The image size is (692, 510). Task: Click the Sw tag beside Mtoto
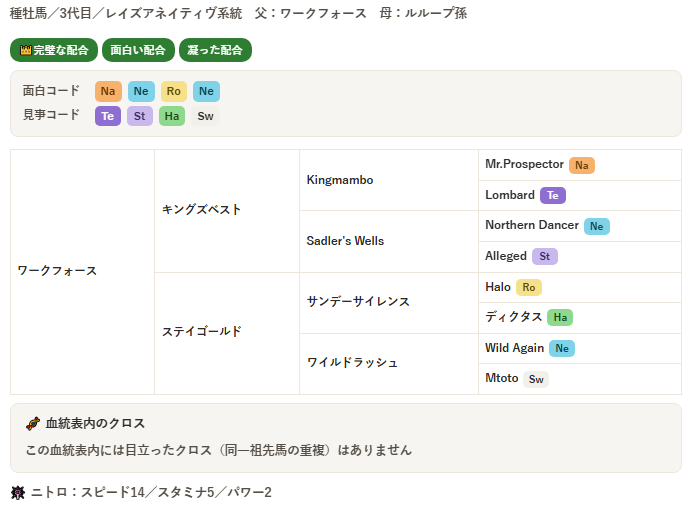[536, 379]
